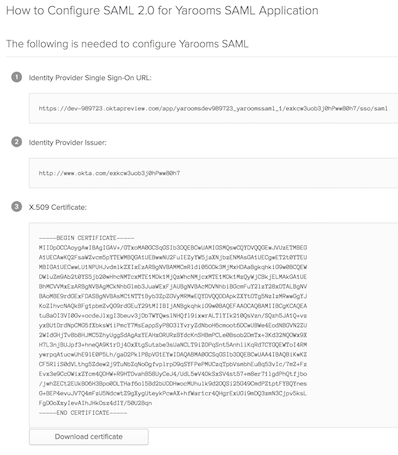Click the certificate line starting with A1UECAwKQ2
398x455 pixels.
pos(173,257)
